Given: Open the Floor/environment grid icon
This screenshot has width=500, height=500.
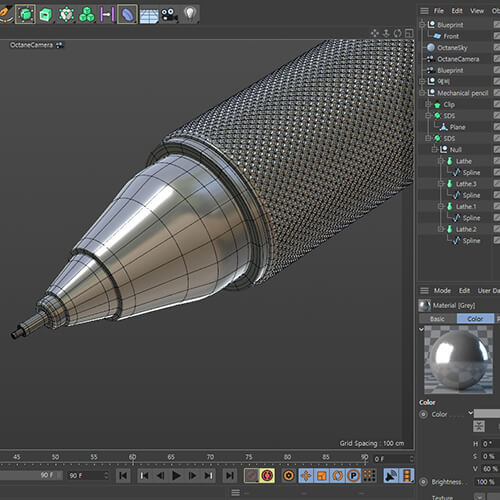Looking at the screenshot, I should 149,15.
